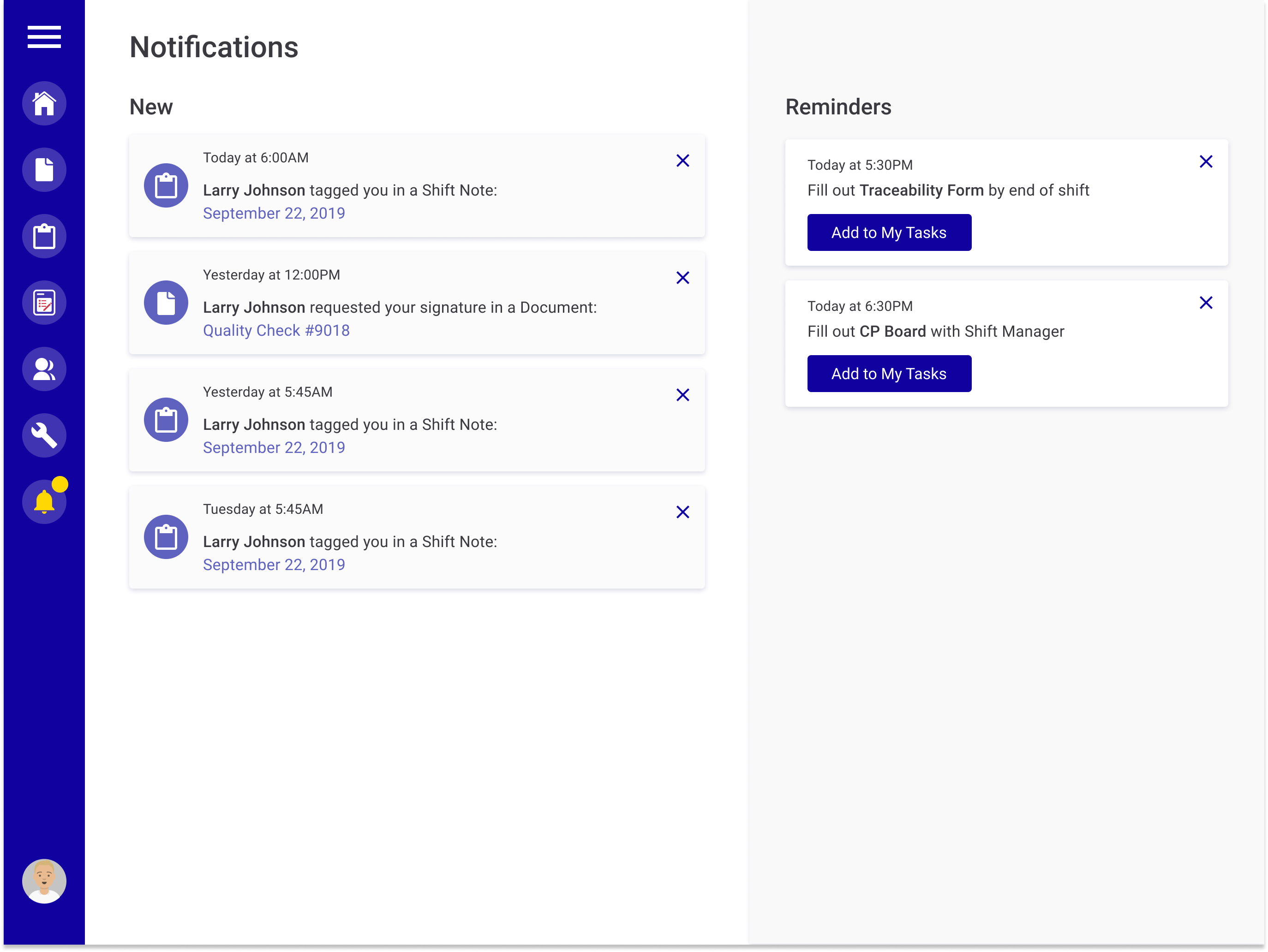The image size is (1268, 952).
Task: Open the Forms/checklist panel icon
Action: point(44,303)
